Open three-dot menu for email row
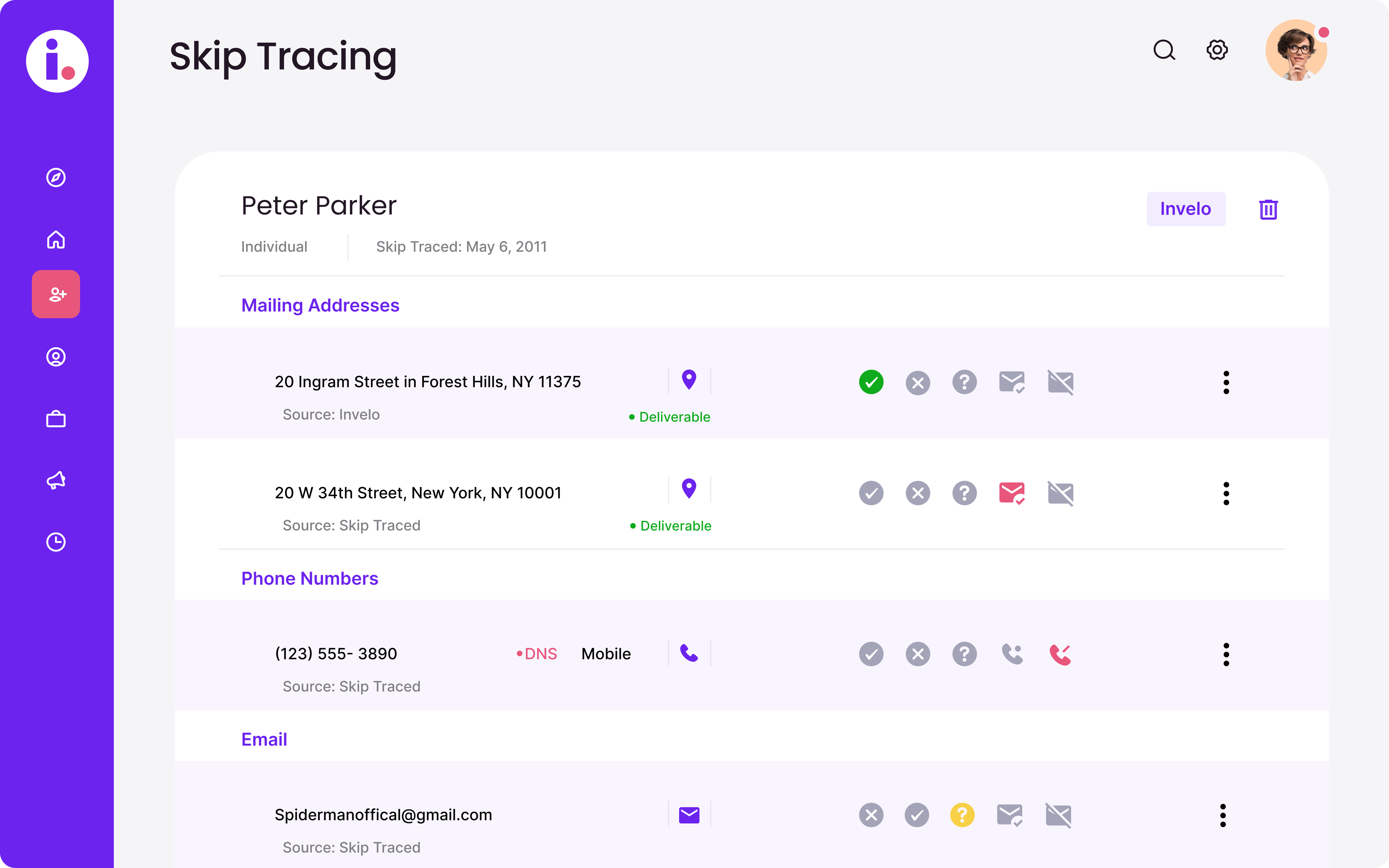 [1223, 815]
